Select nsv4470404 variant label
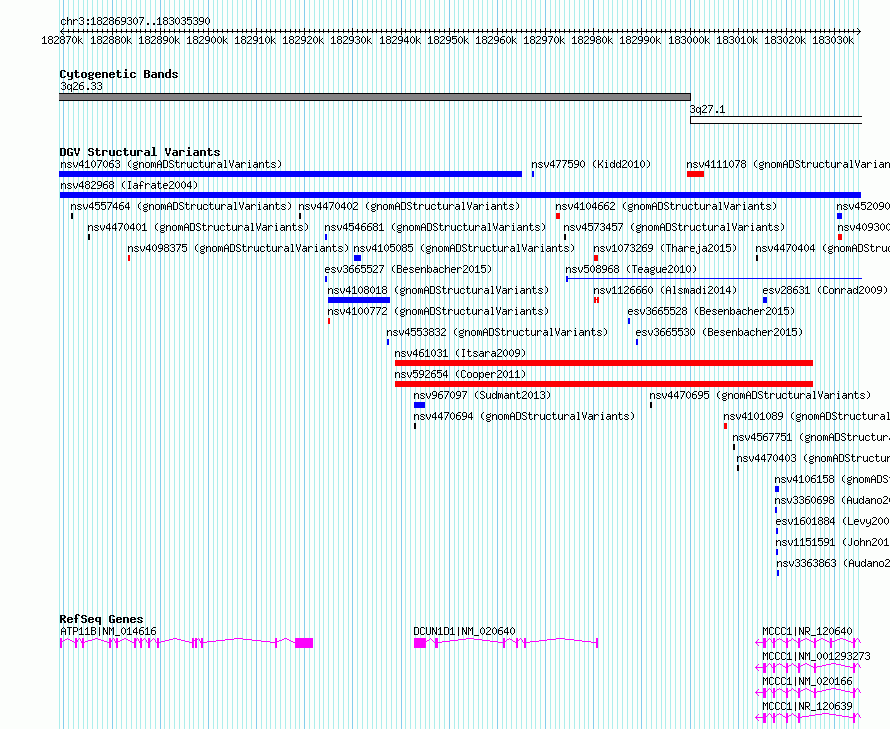This screenshot has width=890, height=729. 822,248
